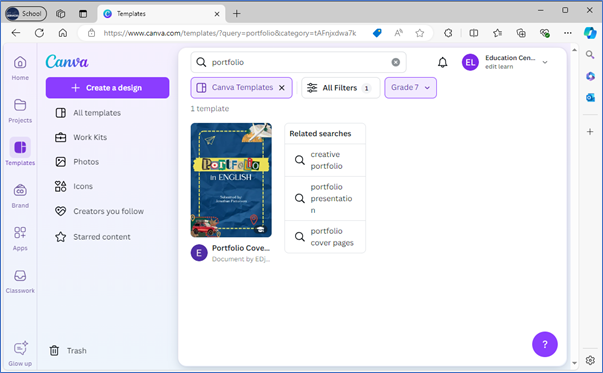Add a sidebar app with plus

point(590,132)
